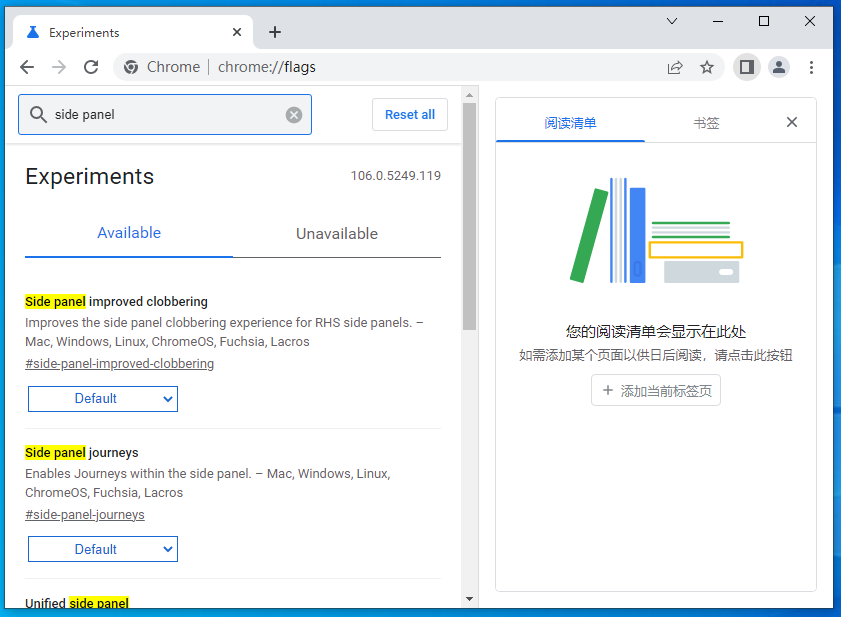Screen dimensions: 841x617
Task: Open Chrome's three-dot menu
Action: pyautogui.click(x=811, y=67)
